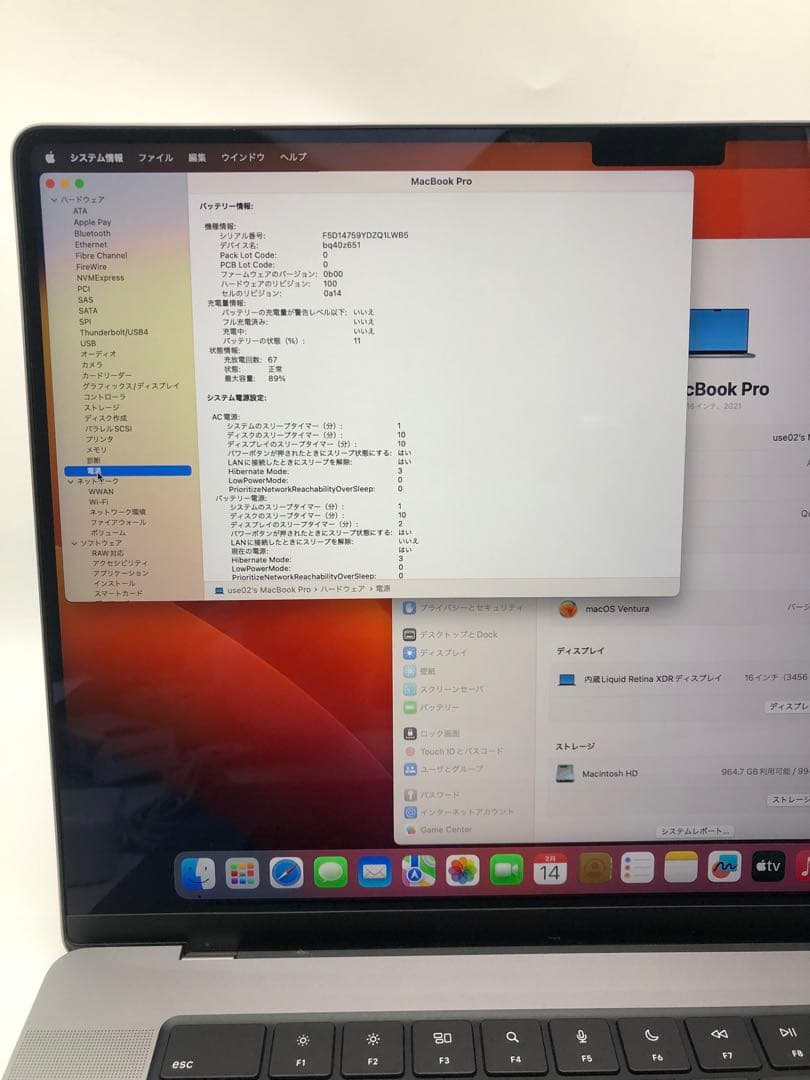Select メモリ in the hardware list

coord(96,450)
